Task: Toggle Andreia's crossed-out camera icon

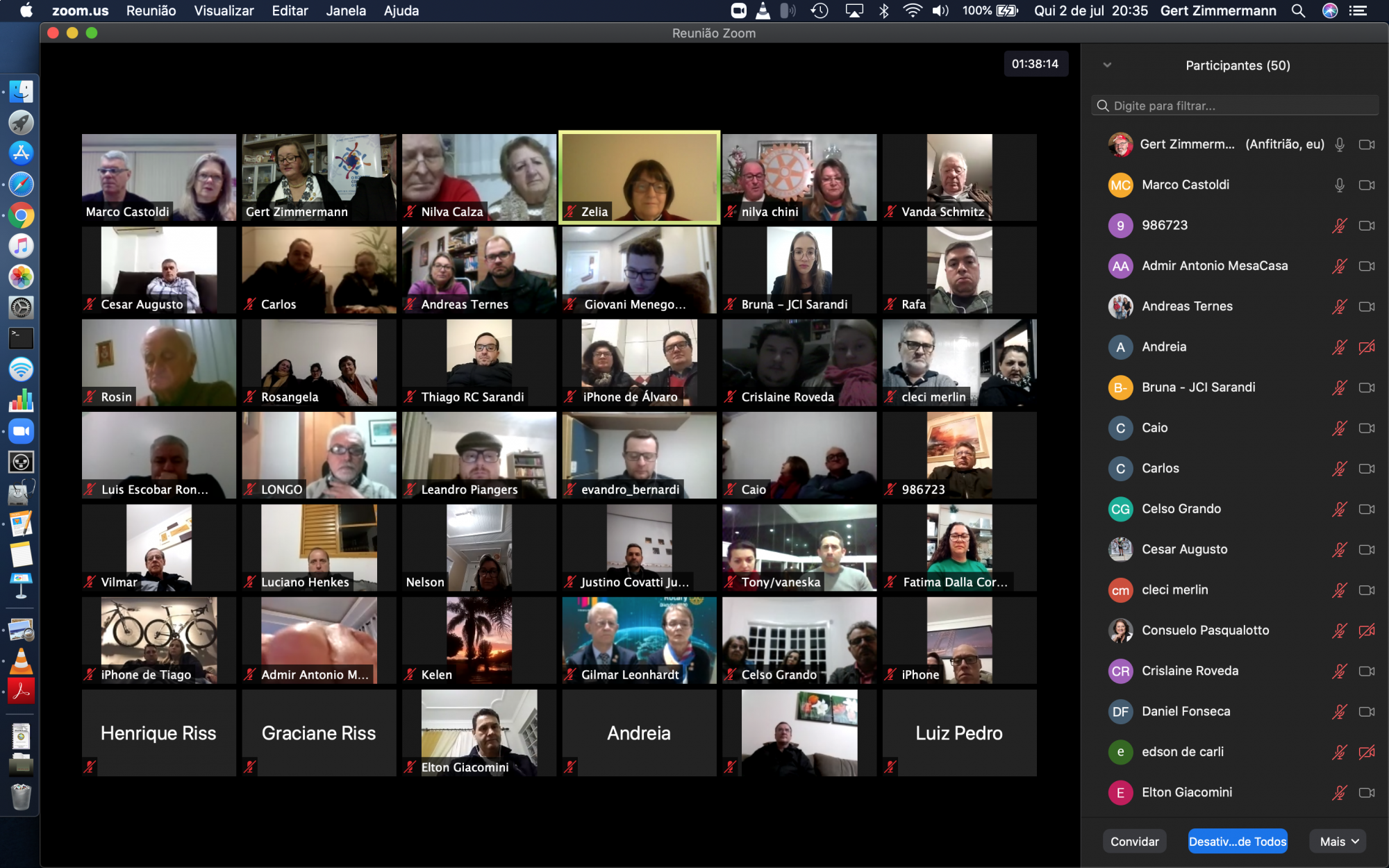Action: (1366, 347)
